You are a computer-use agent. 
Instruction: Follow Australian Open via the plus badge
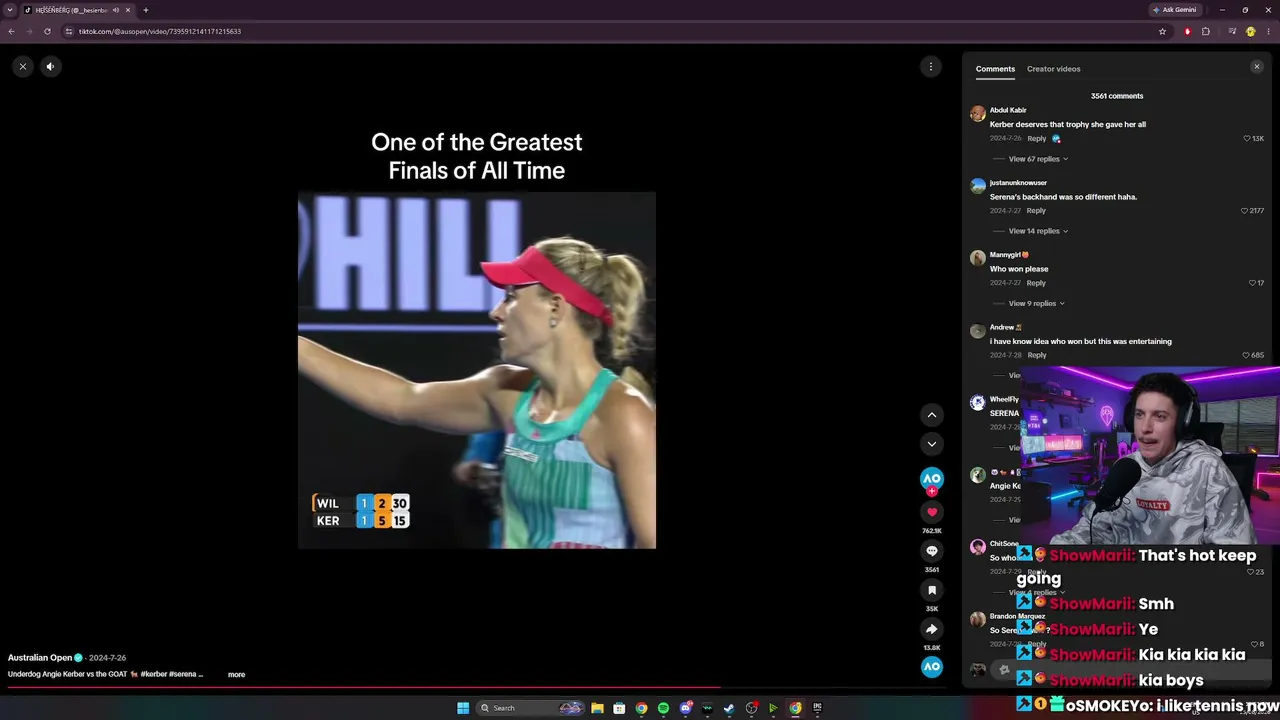tap(932, 492)
